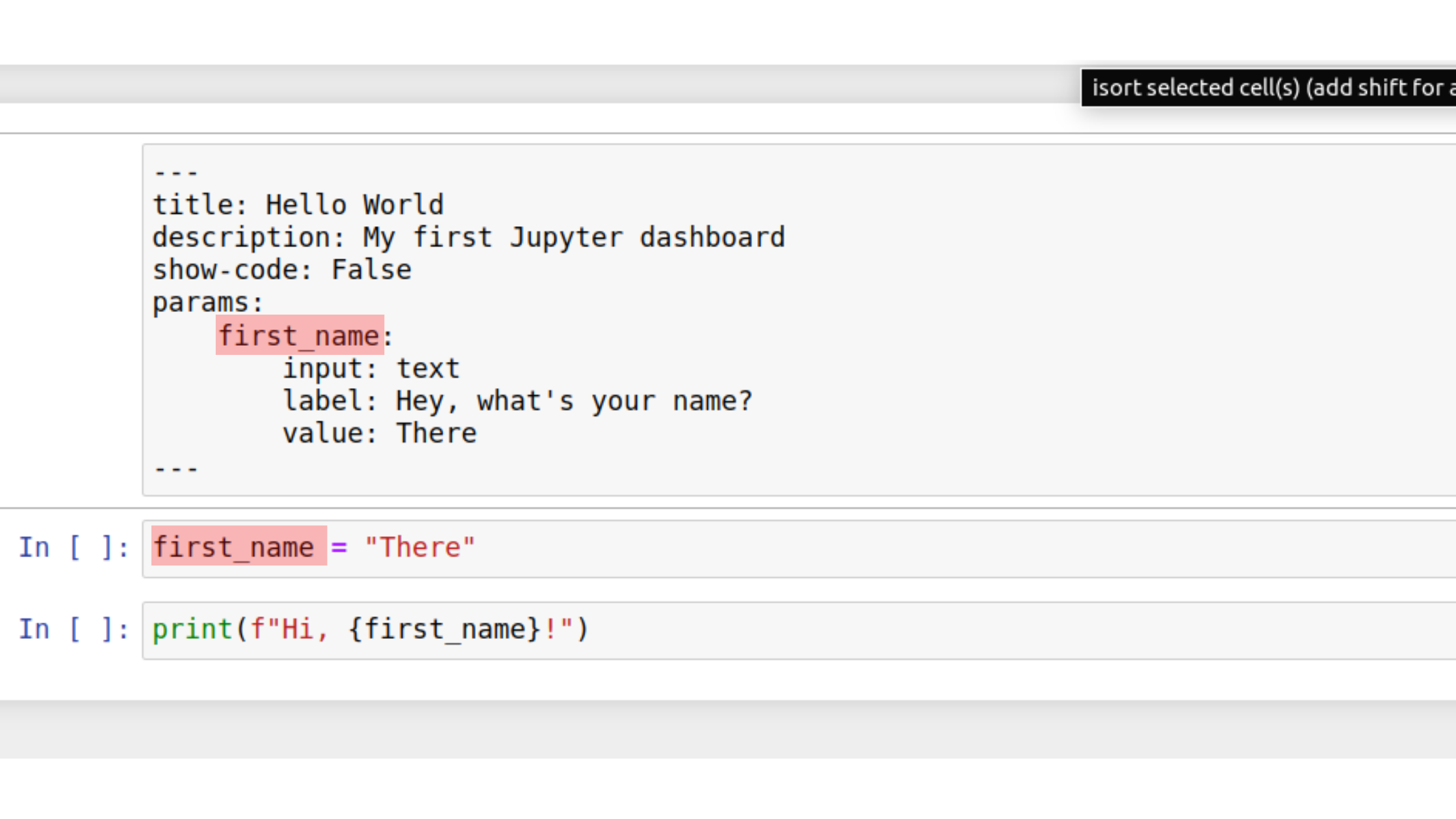Image resolution: width=1456 pixels, height=819 pixels.
Task: Place cursor on the description line
Action: [468, 238]
